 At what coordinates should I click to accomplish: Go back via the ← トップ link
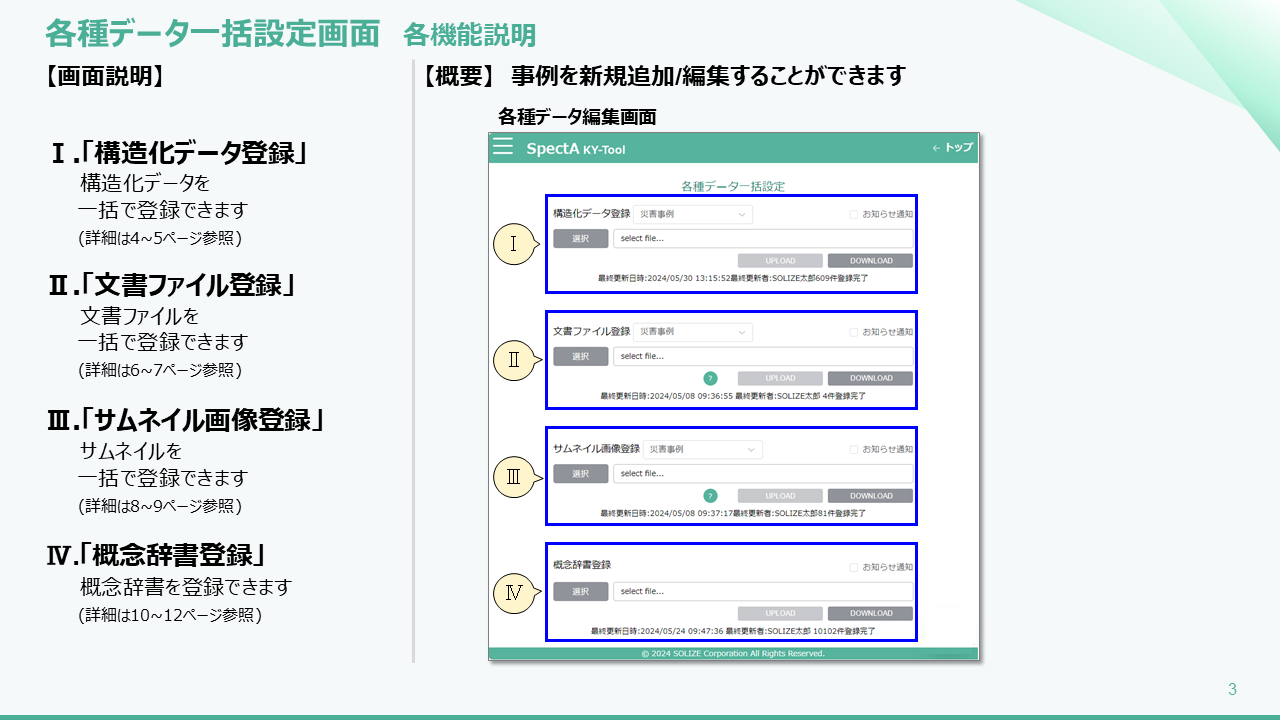tap(952, 148)
